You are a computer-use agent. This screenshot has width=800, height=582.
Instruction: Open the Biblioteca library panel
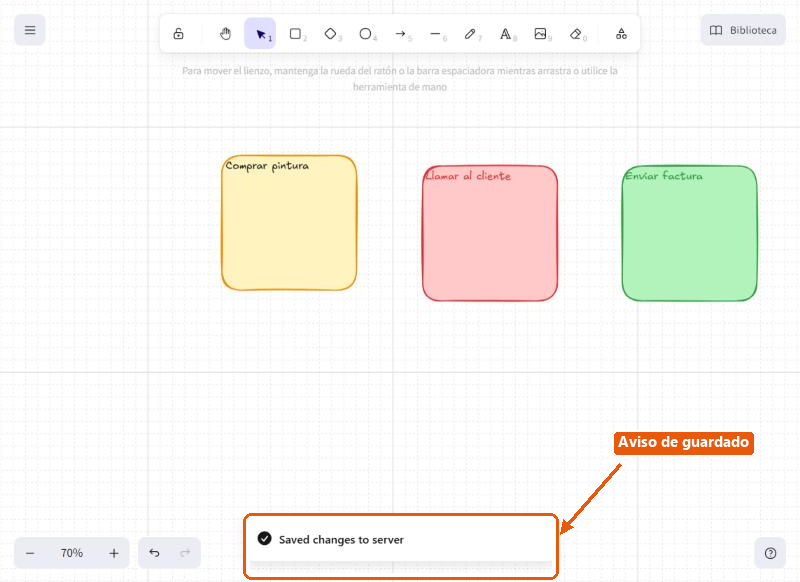[743, 30]
